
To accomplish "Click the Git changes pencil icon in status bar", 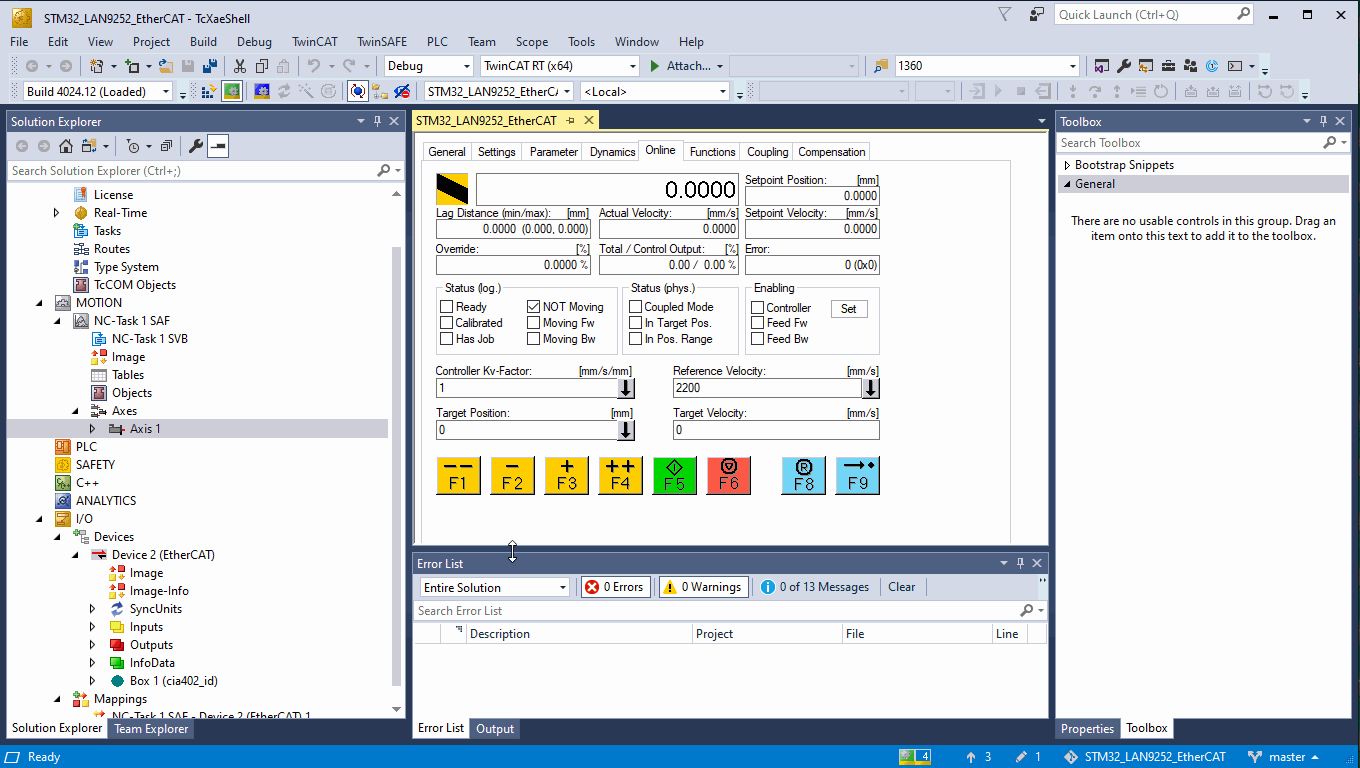I will (1021, 757).
